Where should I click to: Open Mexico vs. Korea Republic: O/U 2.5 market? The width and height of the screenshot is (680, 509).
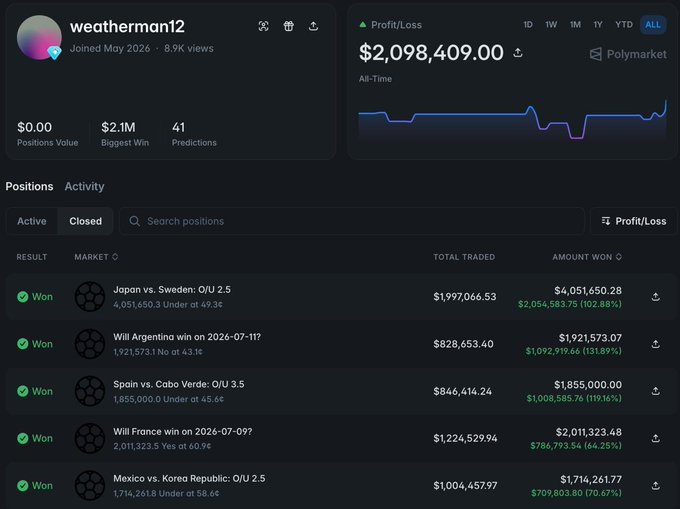[x=189, y=479]
